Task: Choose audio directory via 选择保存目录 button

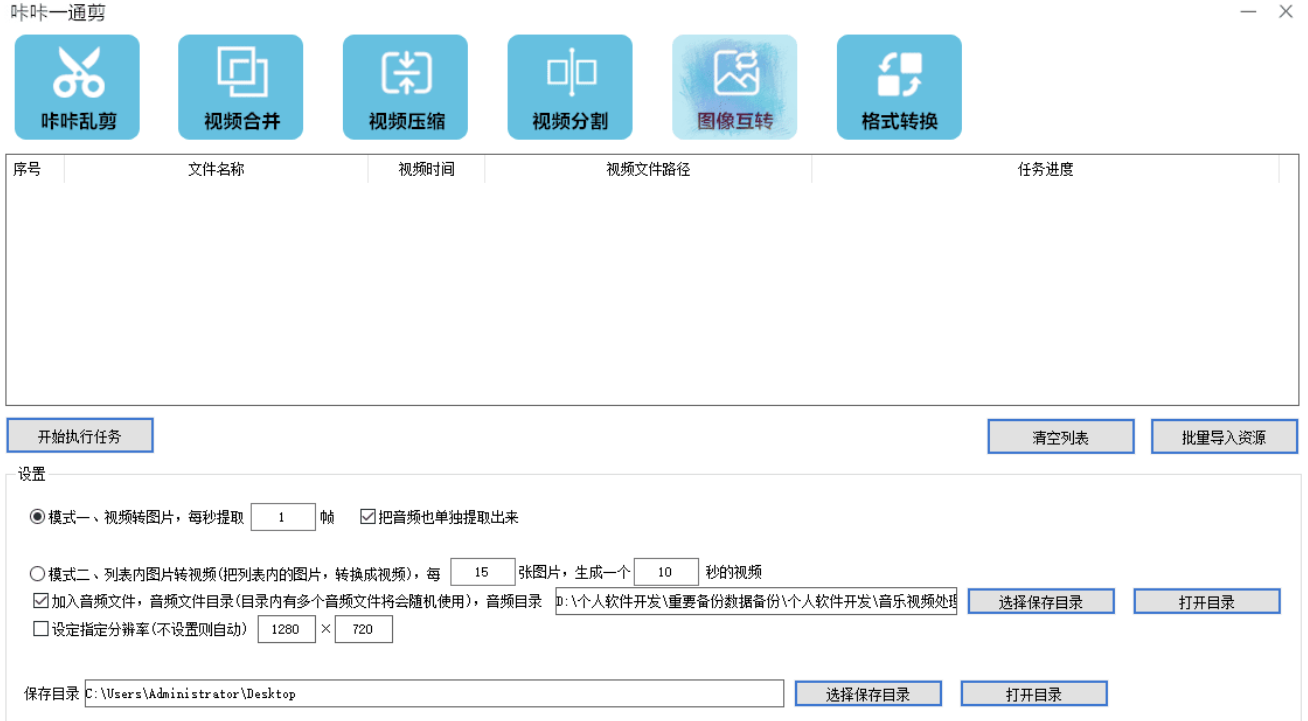Action: tap(1040, 601)
